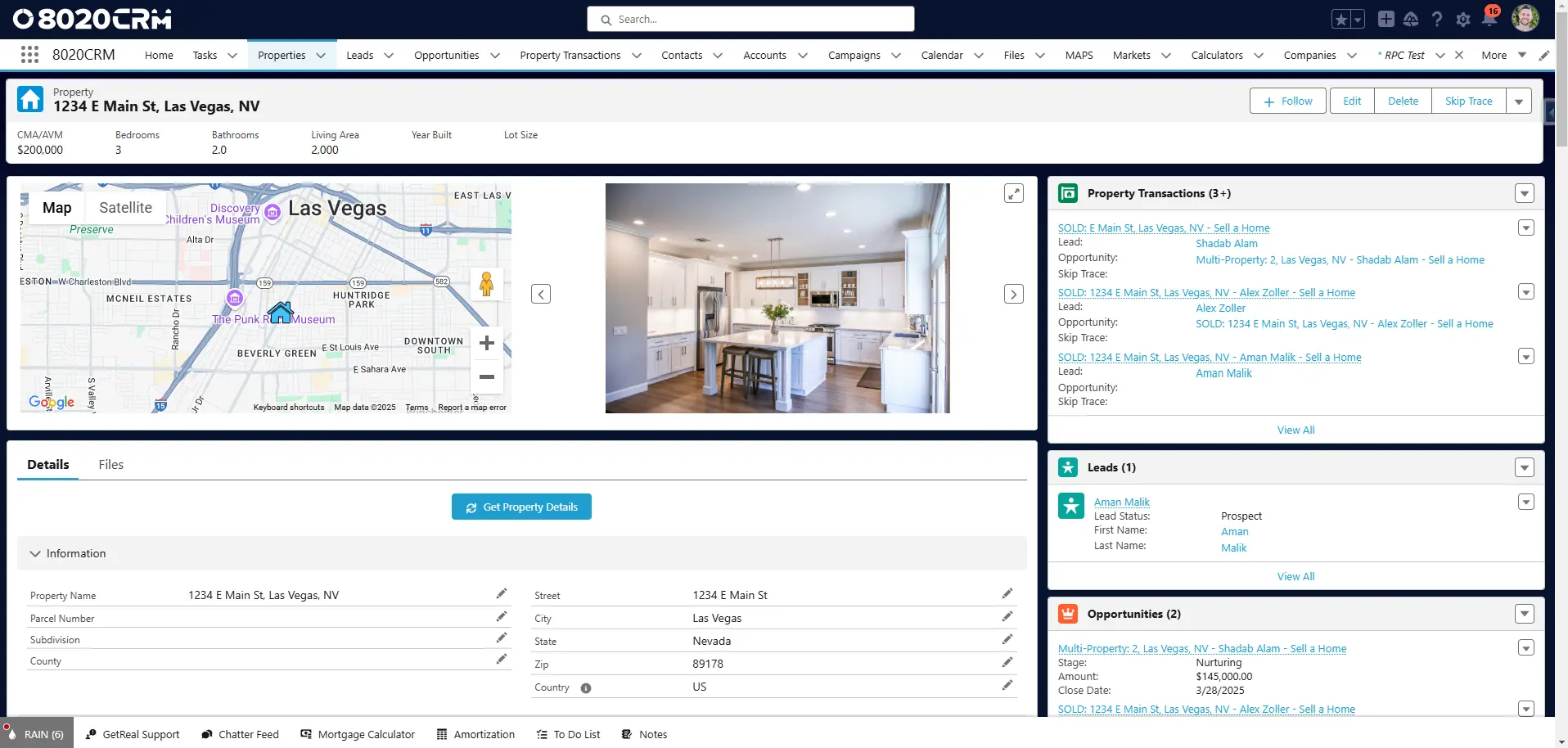Click the Edit button
The height and width of the screenshot is (748, 1568).
[x=1352, y=101]
